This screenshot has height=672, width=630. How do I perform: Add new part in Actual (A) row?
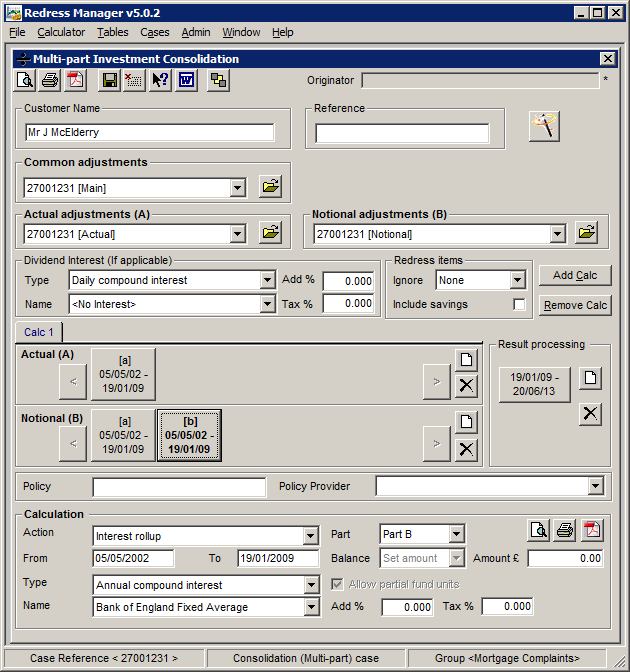[x=466, y=360]
